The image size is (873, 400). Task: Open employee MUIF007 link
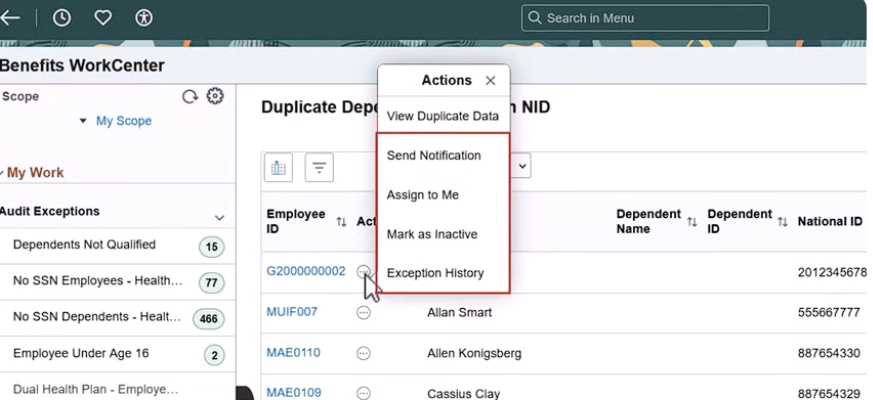[x=292, y=312]
